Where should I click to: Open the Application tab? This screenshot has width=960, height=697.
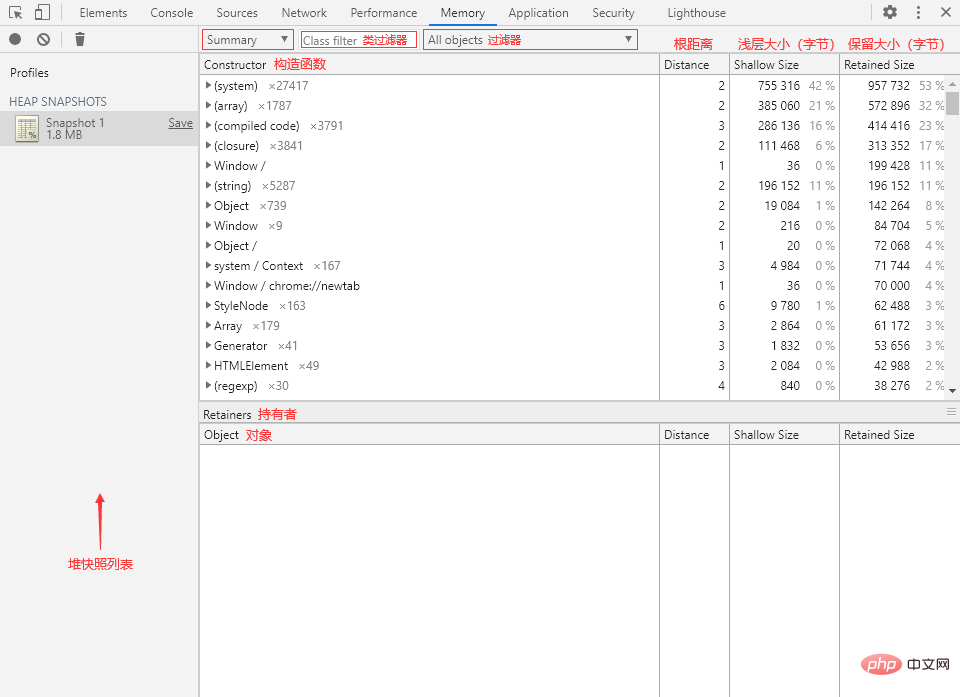pyautogui.click(x=538, y=13)
